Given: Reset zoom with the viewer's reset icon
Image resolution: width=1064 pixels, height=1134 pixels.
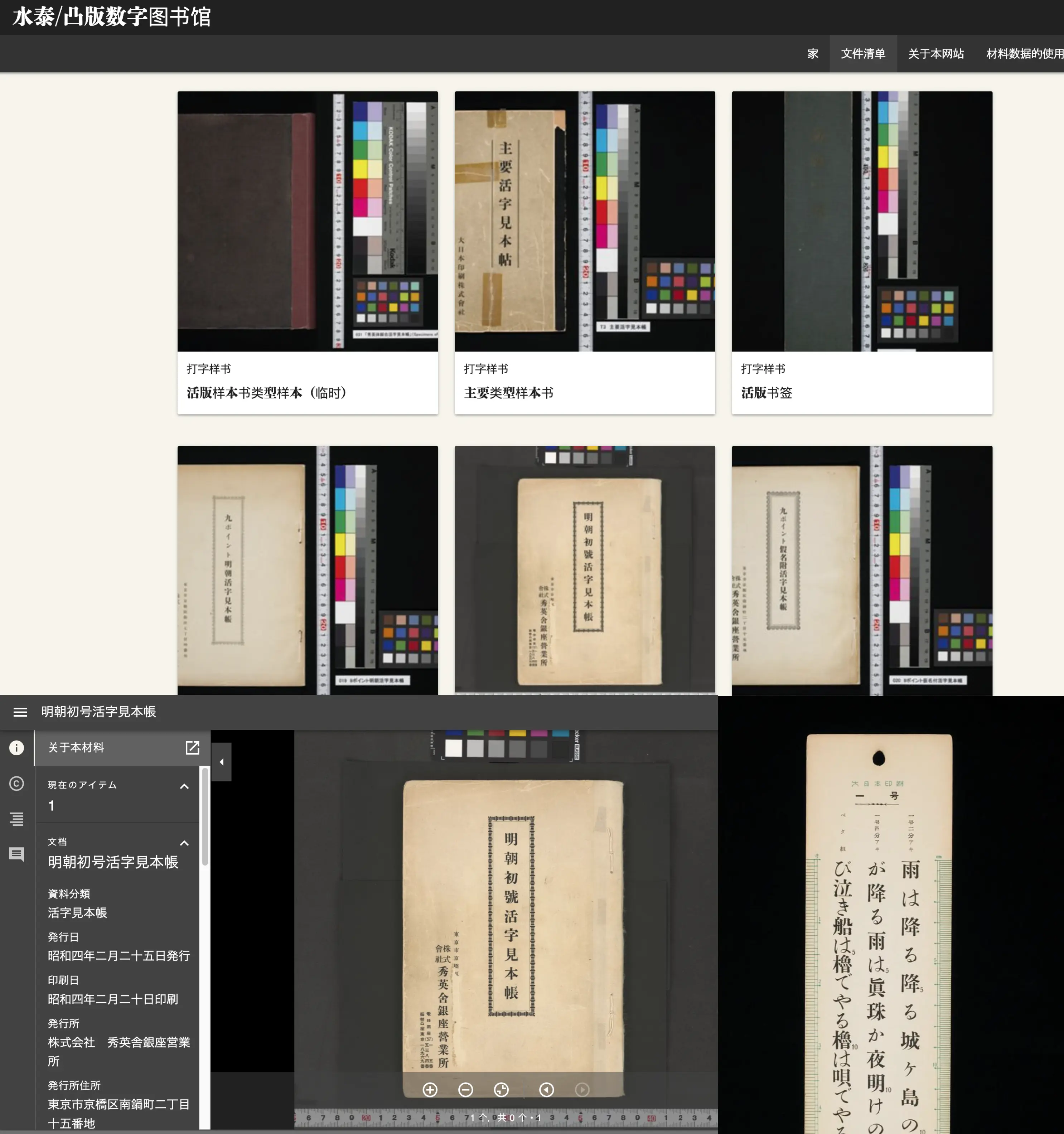Looking at the screenshot, I should point(501,1090).
